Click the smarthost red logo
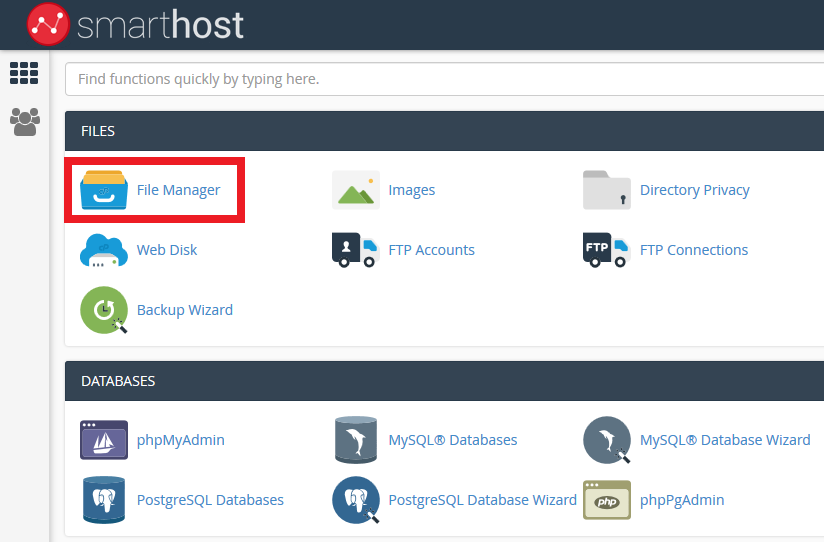824x542 pixels. click(48, 24)
